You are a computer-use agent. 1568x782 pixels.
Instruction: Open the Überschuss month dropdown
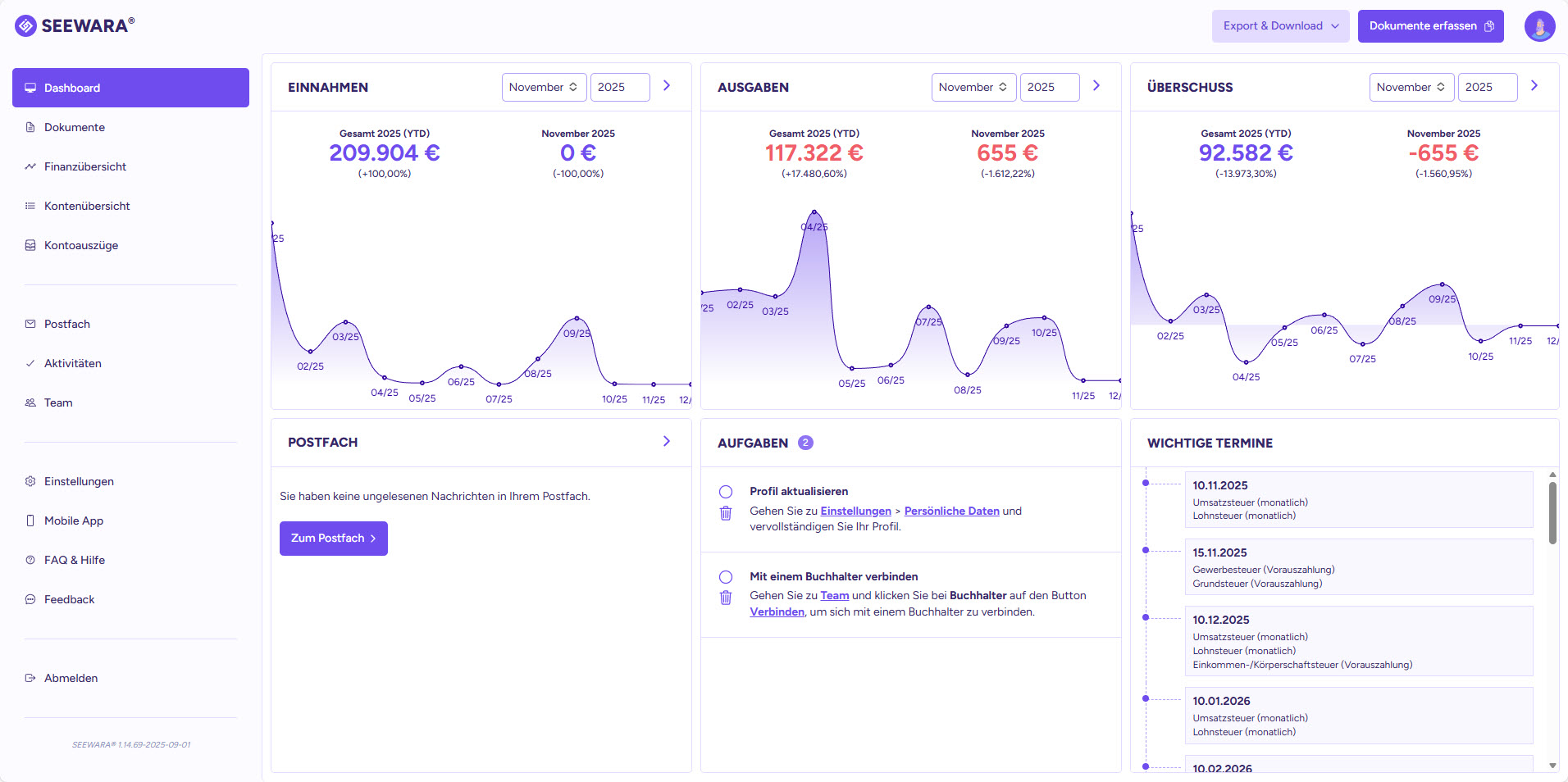coord(1411,87)
